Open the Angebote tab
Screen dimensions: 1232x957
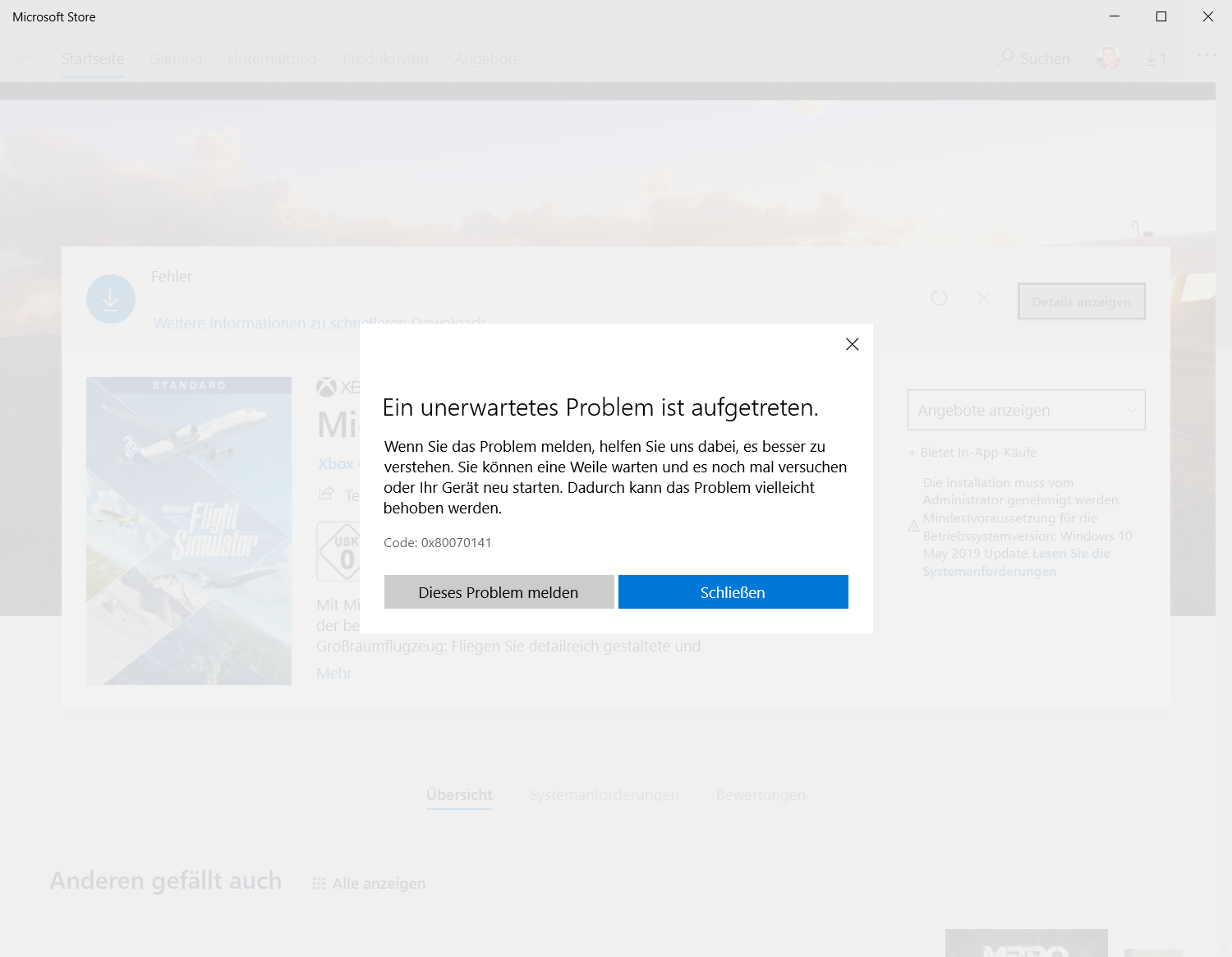487,59
